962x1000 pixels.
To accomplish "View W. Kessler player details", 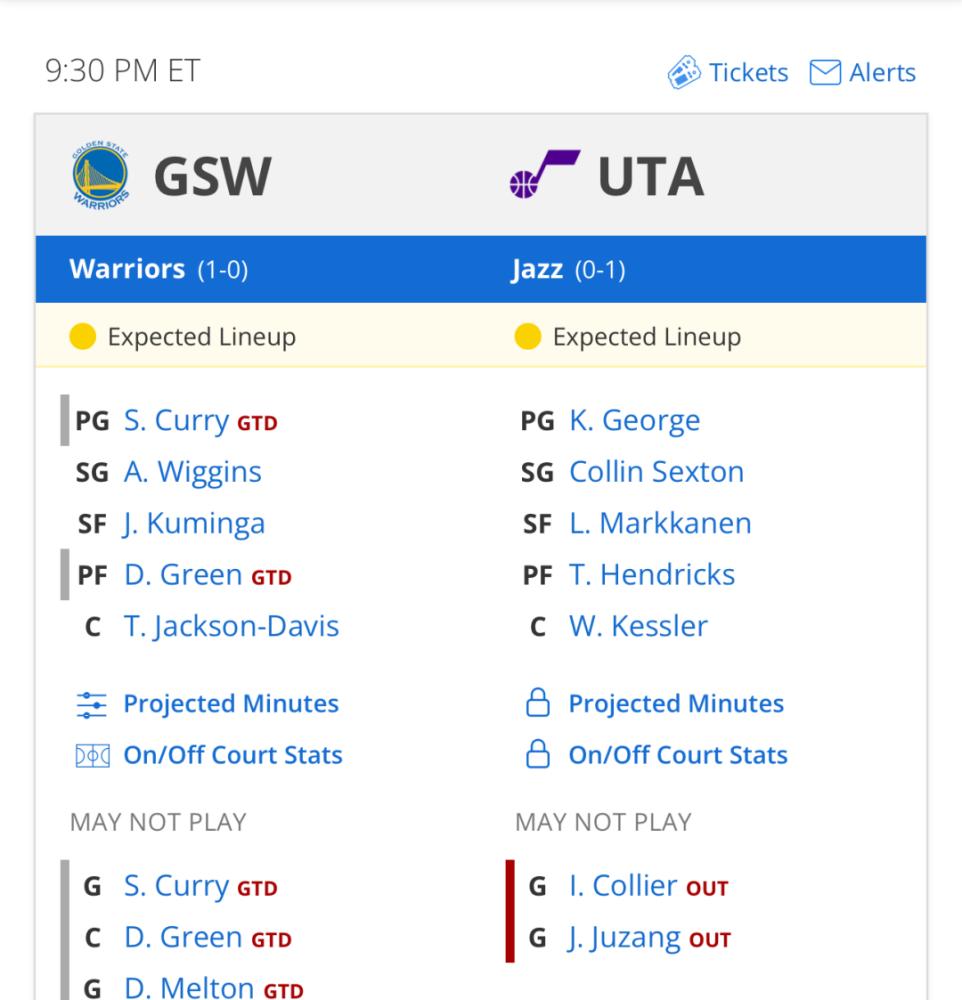I will click(x=639, y=626).
